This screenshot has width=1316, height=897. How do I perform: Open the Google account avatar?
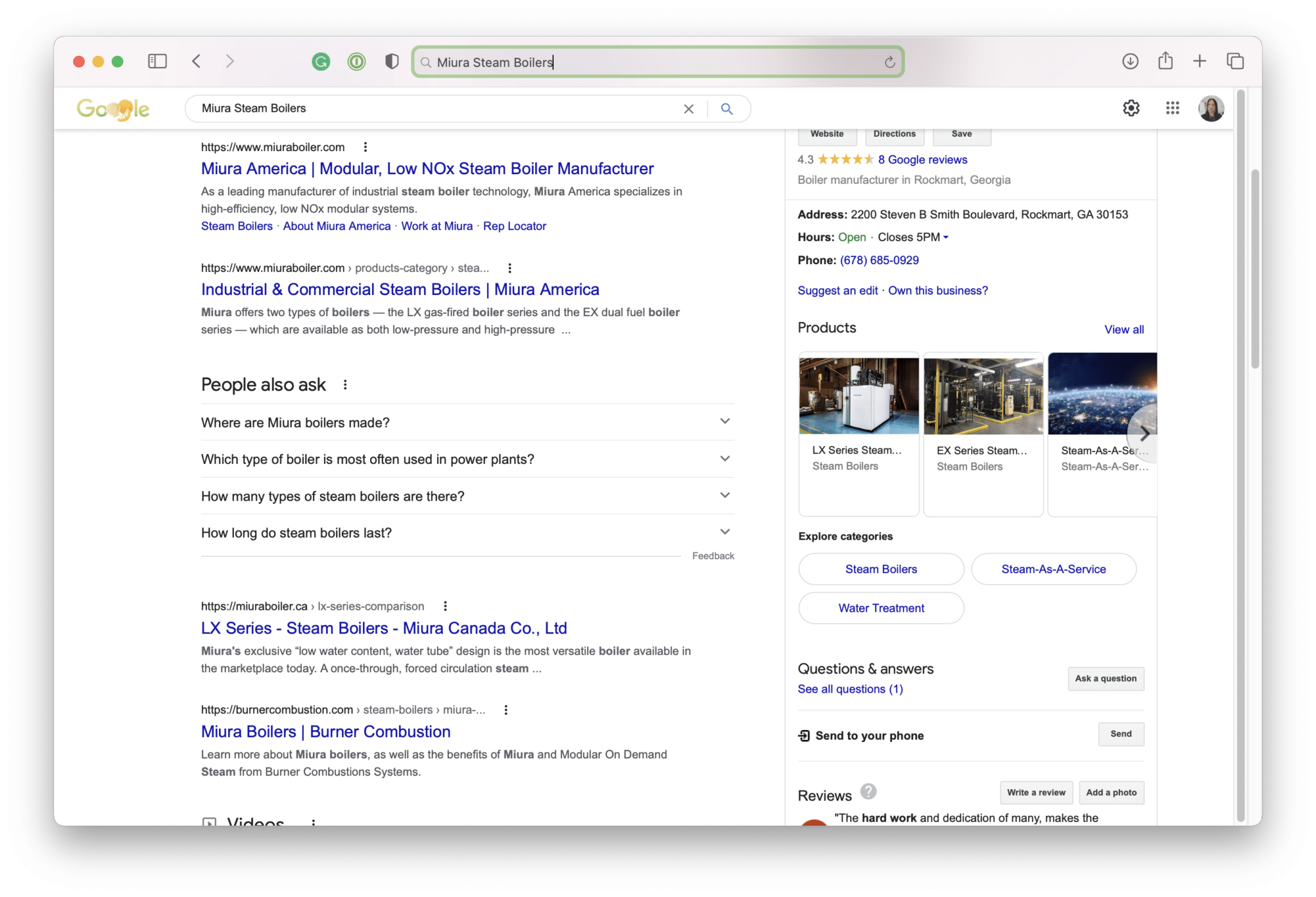pyautogui.click(x=1211, y=108)
